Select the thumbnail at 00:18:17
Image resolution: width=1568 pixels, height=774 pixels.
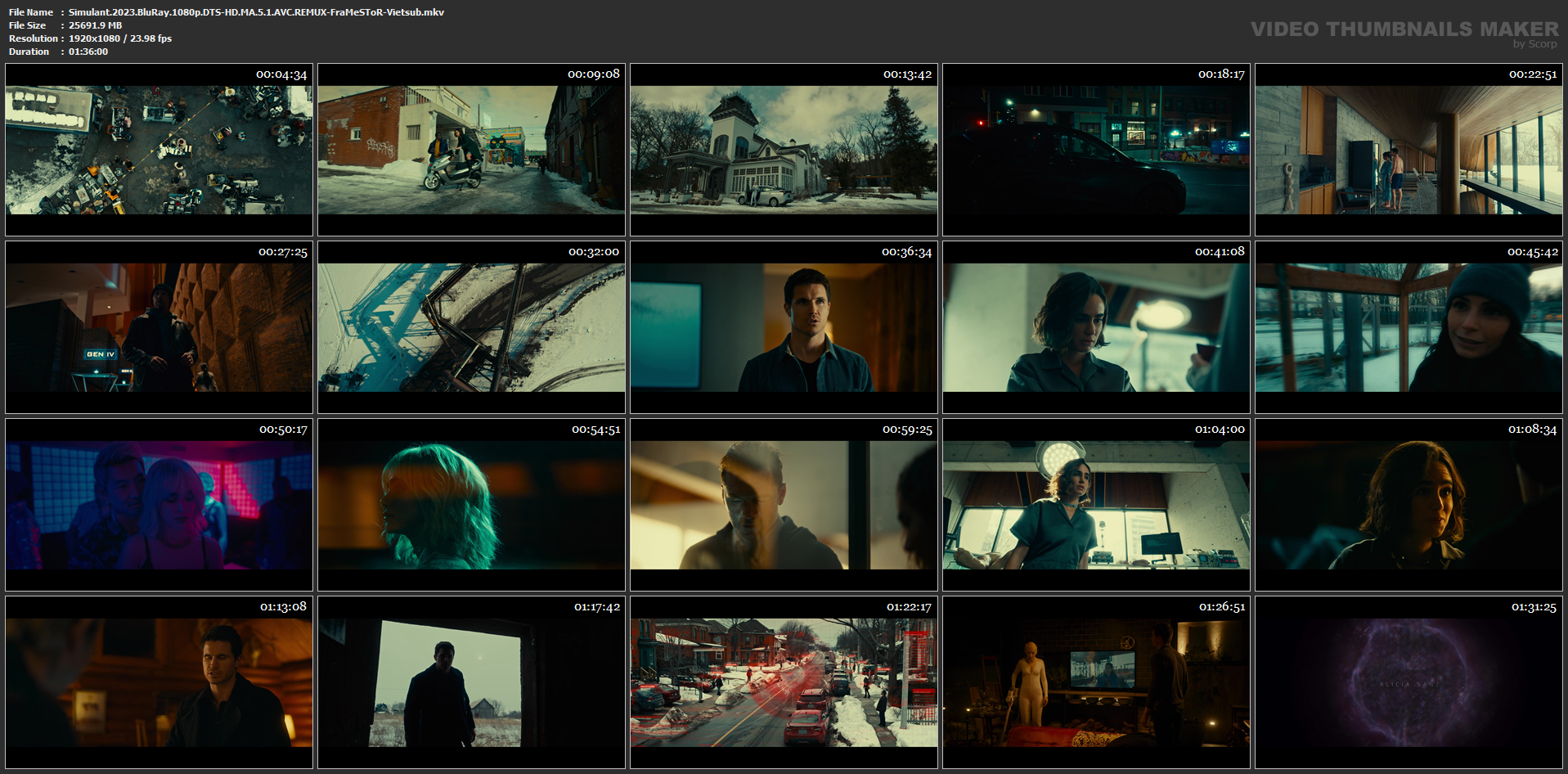(x=1096, y=150)
